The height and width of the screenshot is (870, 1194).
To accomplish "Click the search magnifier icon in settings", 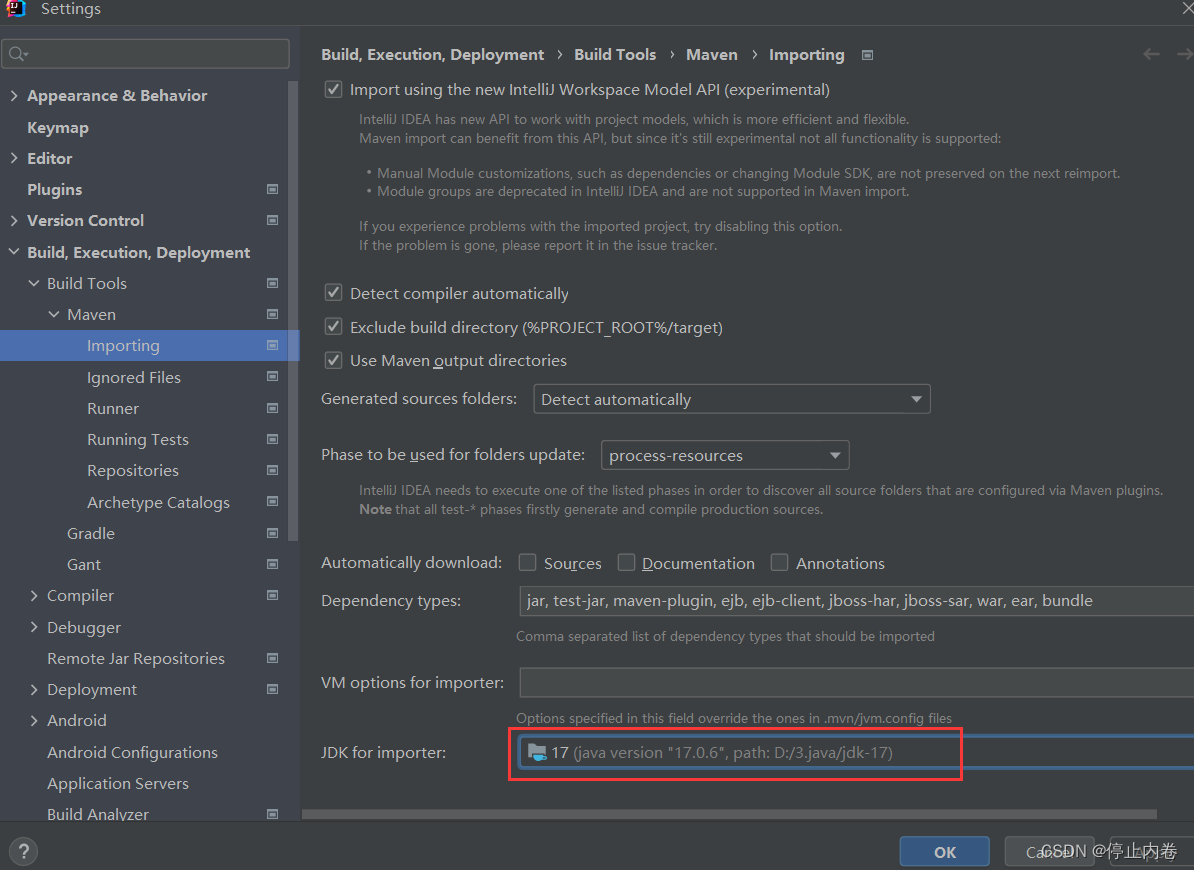I will point(18,54).
